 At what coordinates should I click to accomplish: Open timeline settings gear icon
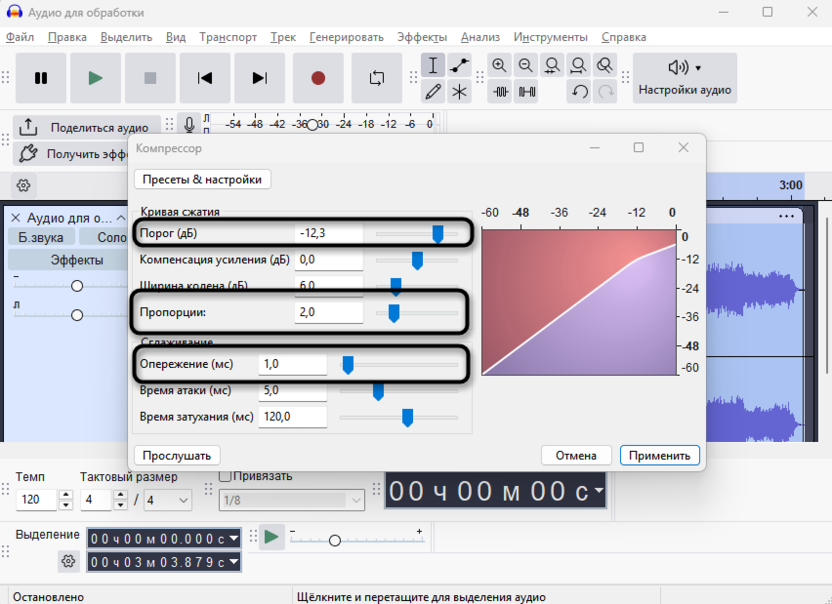(24, 185)
